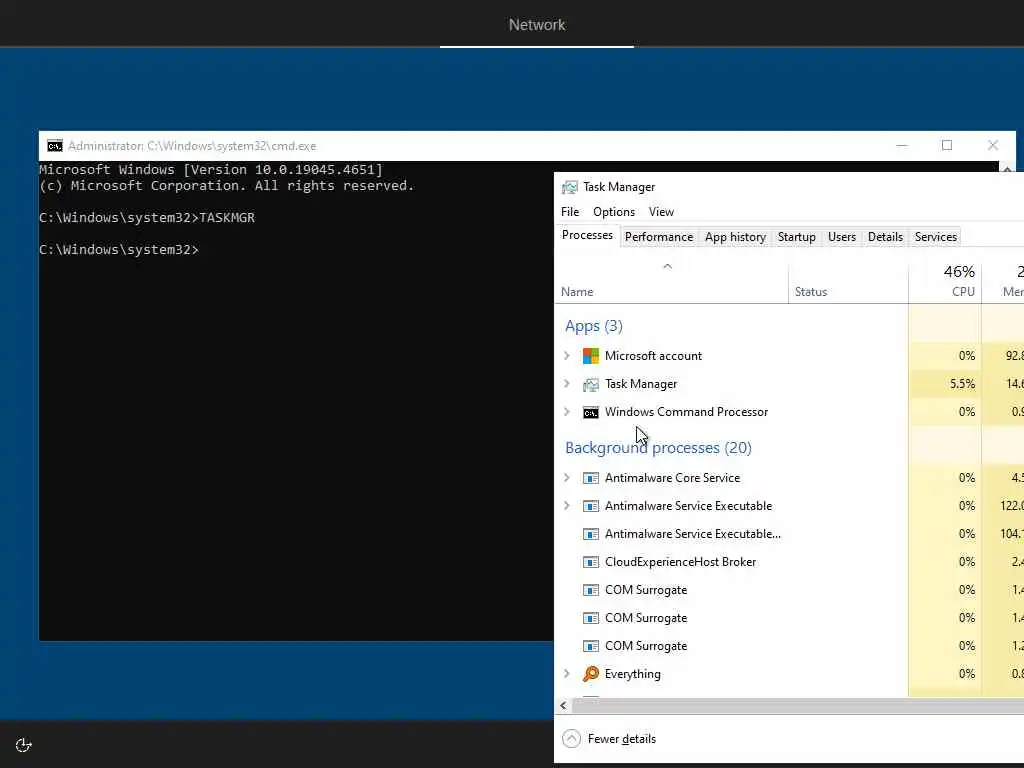Click the CloudExperienceHost Broker process icon
This screenshot has width=1024, height=768.
(x=590, y=562)
